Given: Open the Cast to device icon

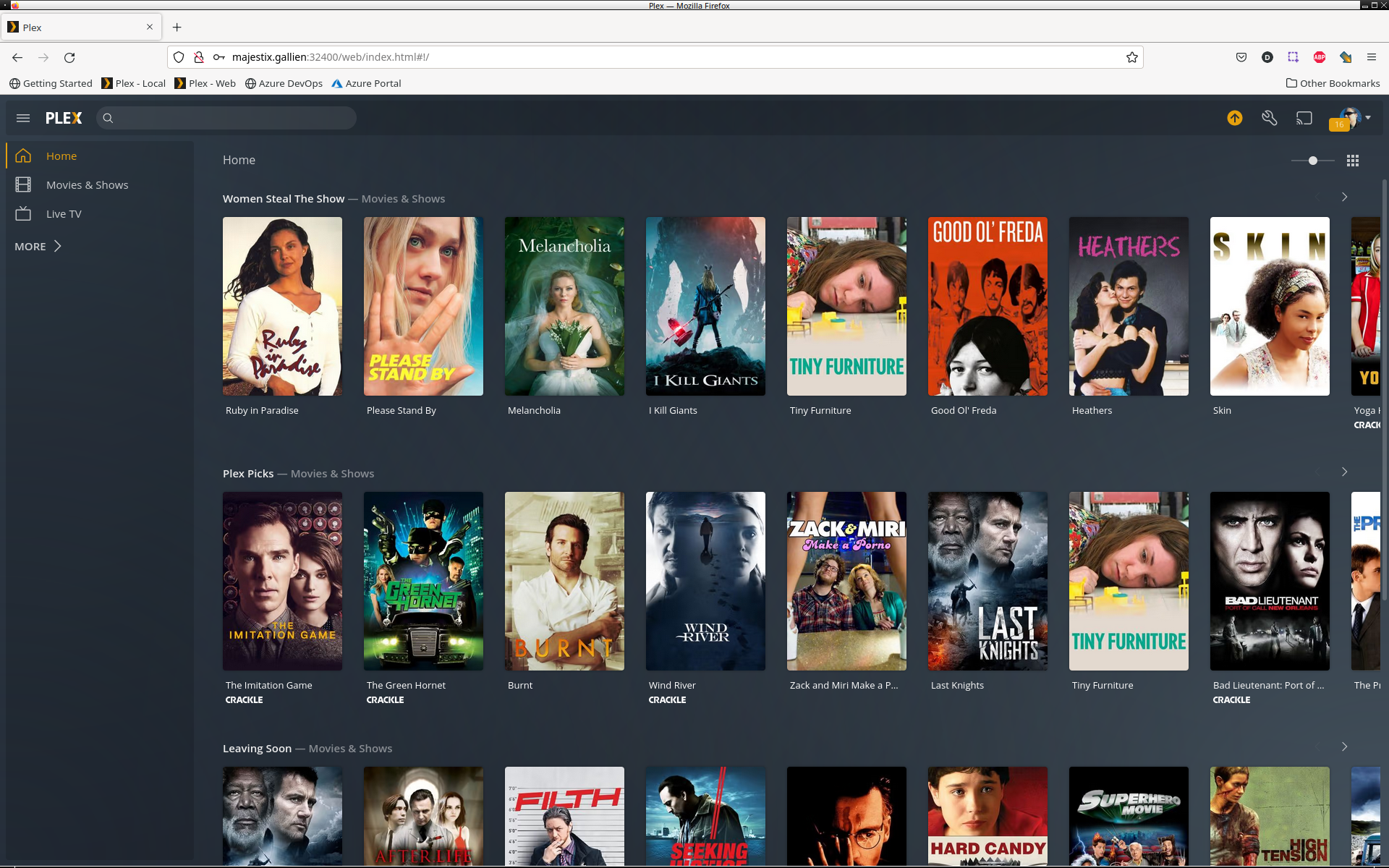Looking at the screenshot, I should click(x=1304, y=118).
